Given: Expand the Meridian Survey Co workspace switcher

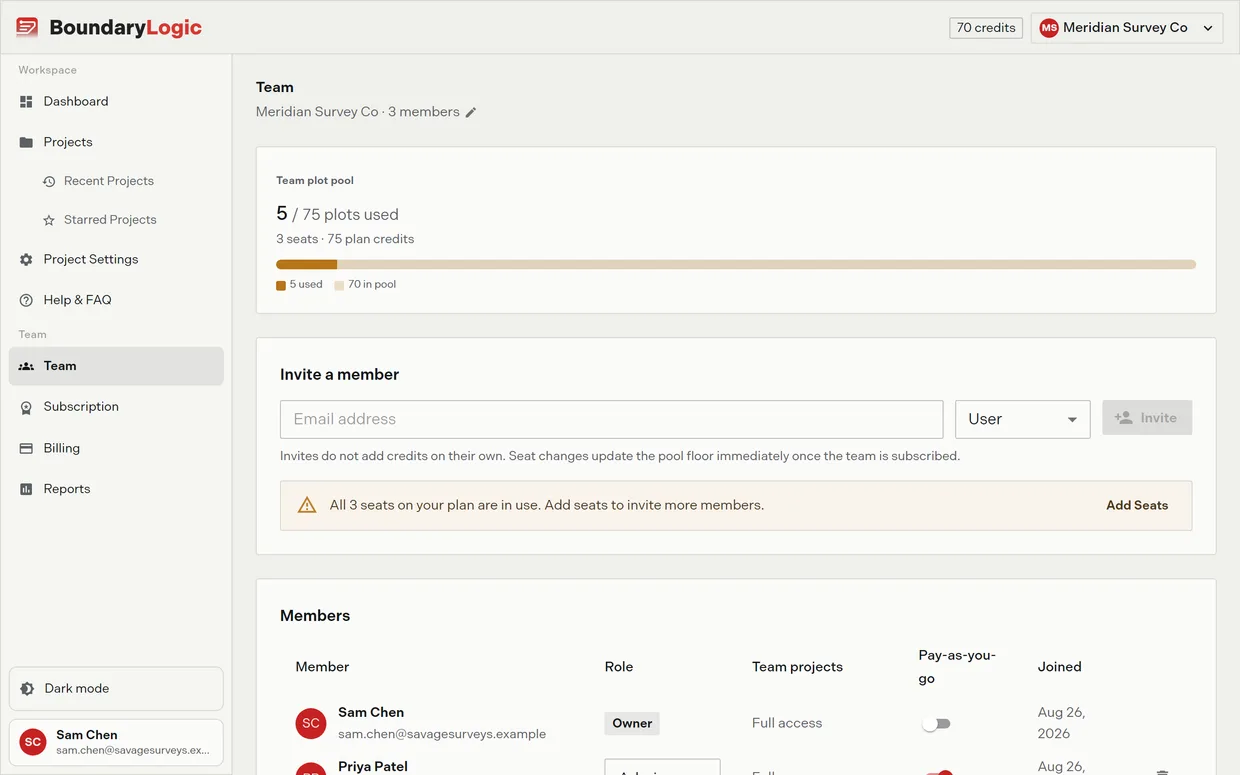Looking at the screenshot, I should (1127, 28).
